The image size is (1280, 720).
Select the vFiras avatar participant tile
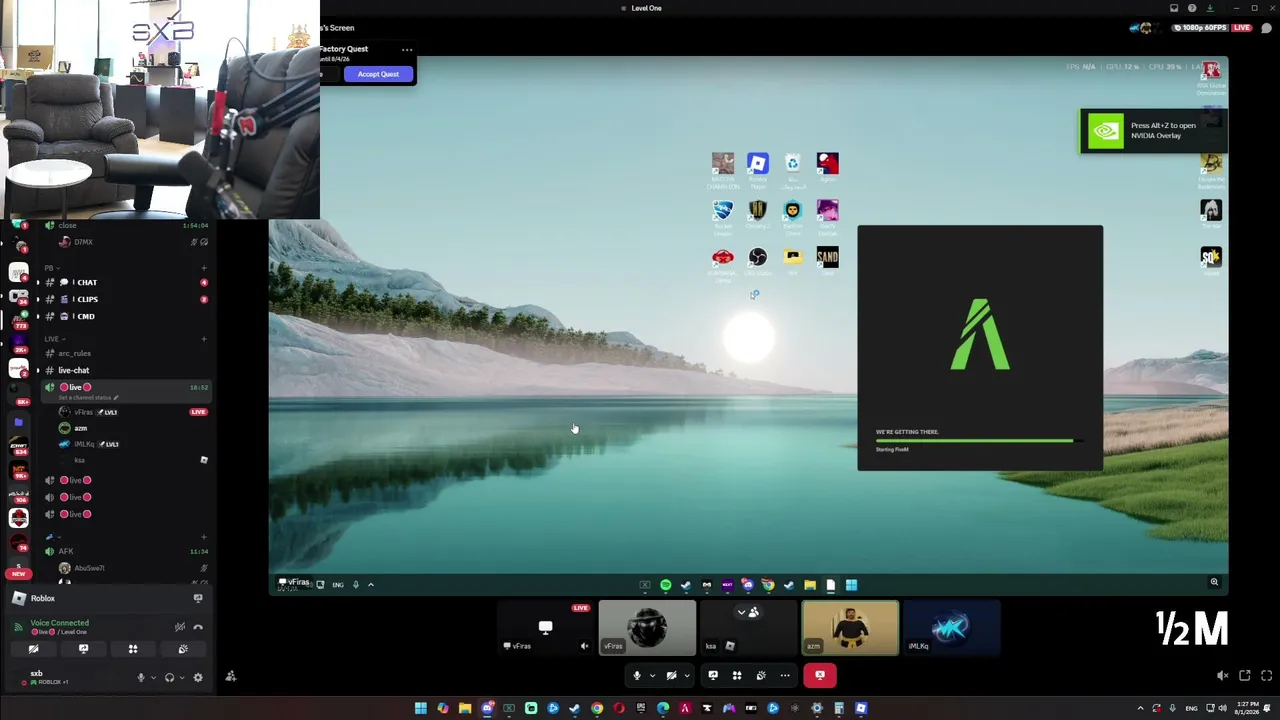point(647,628)
